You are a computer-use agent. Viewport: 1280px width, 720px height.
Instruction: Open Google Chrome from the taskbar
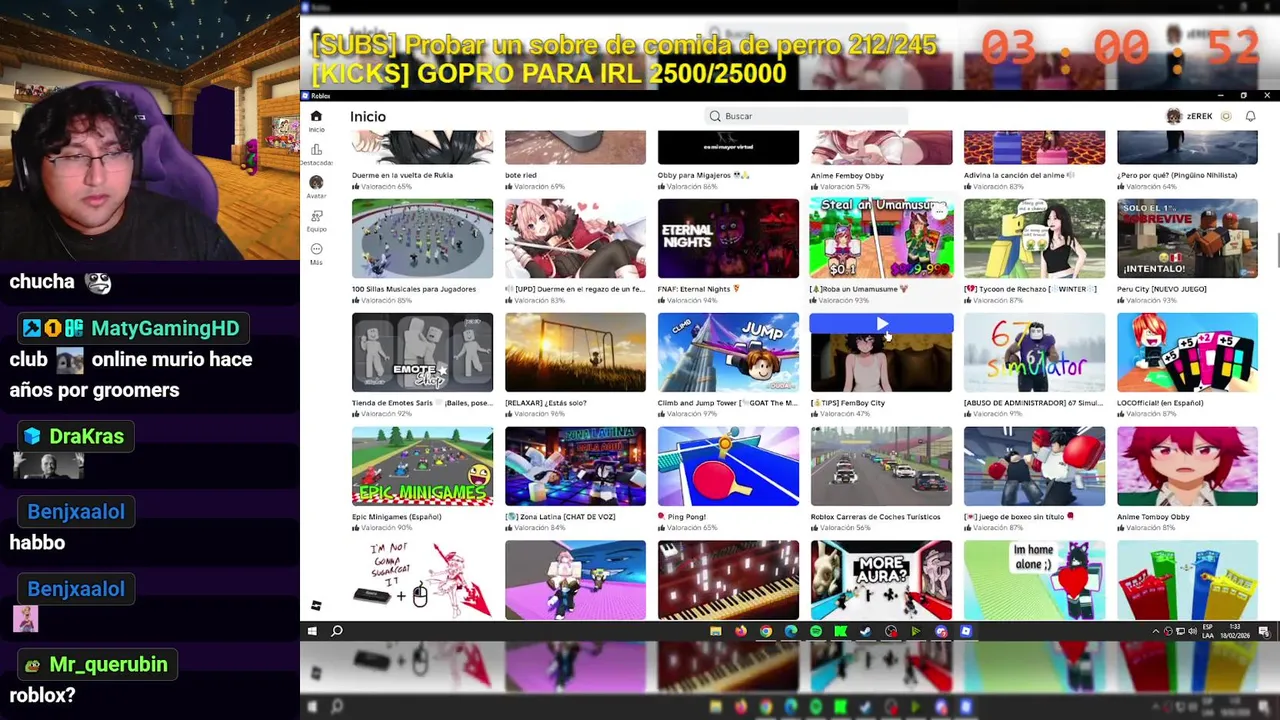coord(765,631)
